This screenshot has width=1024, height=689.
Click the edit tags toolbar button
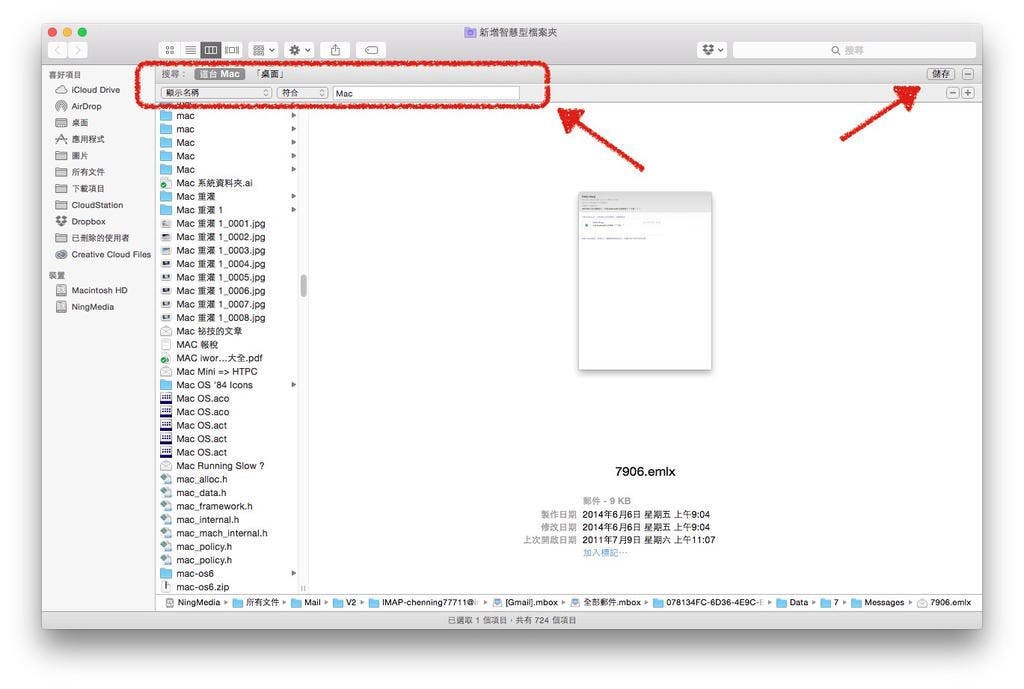click(x=371, y=50)
